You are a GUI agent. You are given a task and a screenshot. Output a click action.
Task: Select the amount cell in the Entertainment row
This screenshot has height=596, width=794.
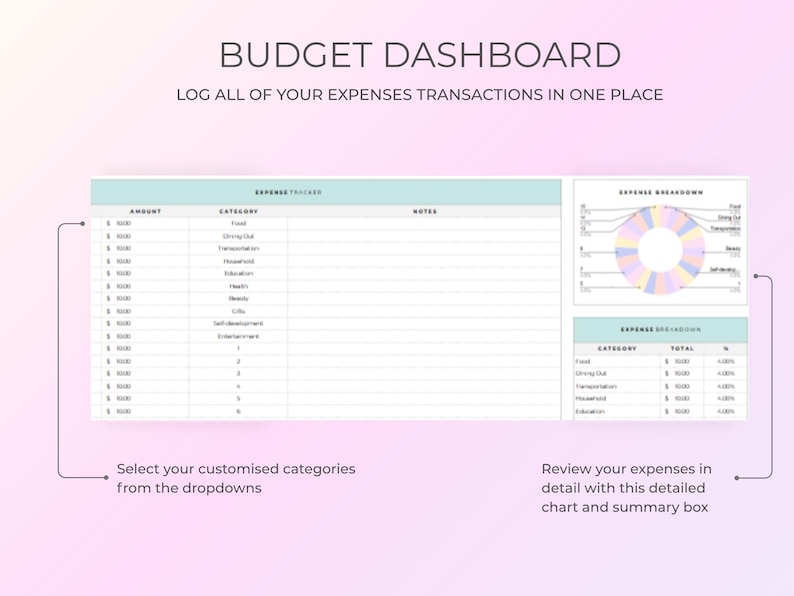click(x=145, y=336)
